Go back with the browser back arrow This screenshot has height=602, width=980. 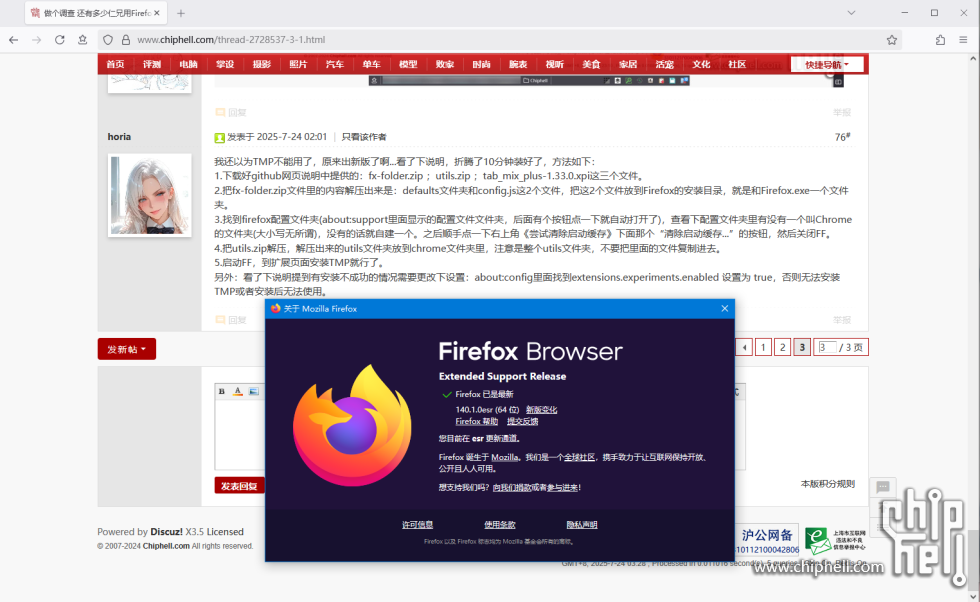[x=14, y=39]
